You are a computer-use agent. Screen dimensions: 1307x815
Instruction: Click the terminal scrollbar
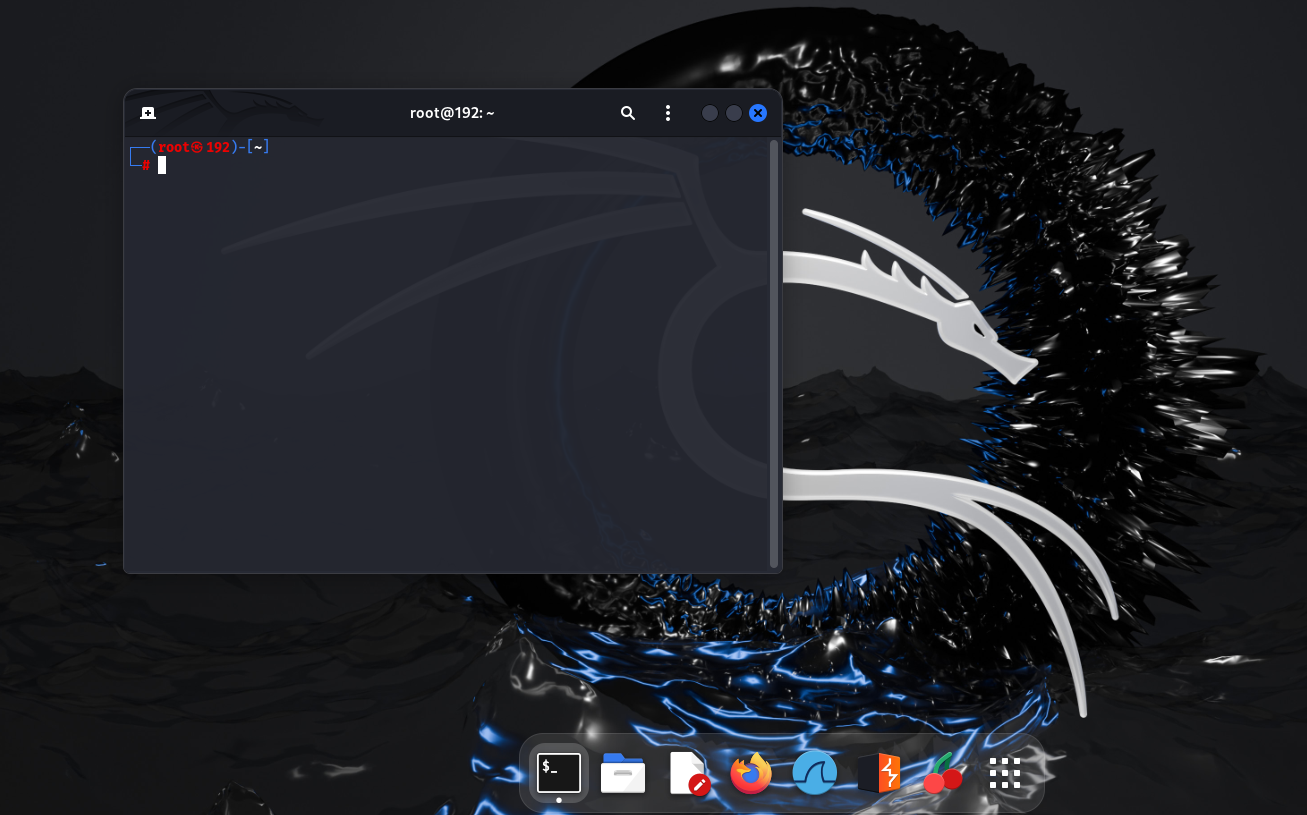click(x=774, y=354)
